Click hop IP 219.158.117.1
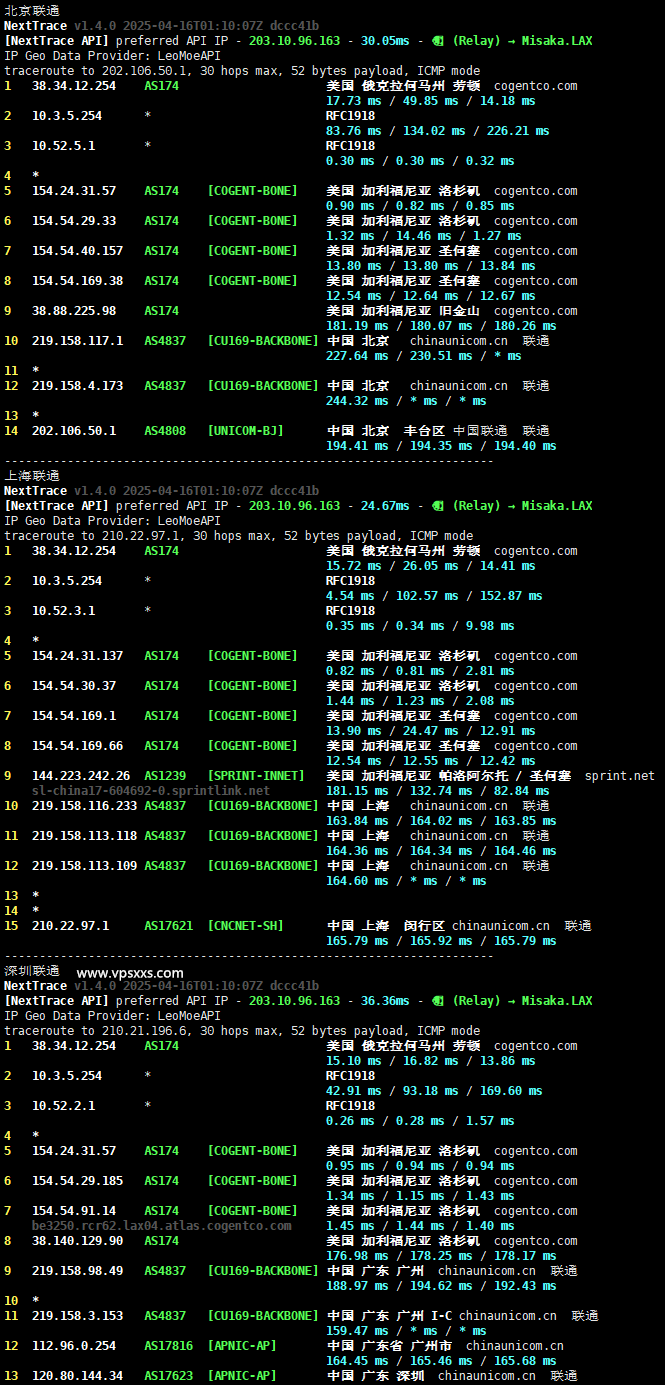Viewport: 665px width, 1385px height. (77, 341)
